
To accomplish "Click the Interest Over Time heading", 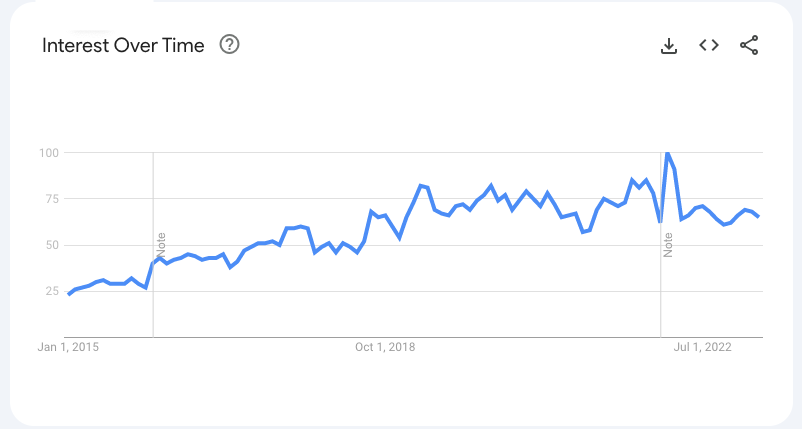I will (123, 45).
